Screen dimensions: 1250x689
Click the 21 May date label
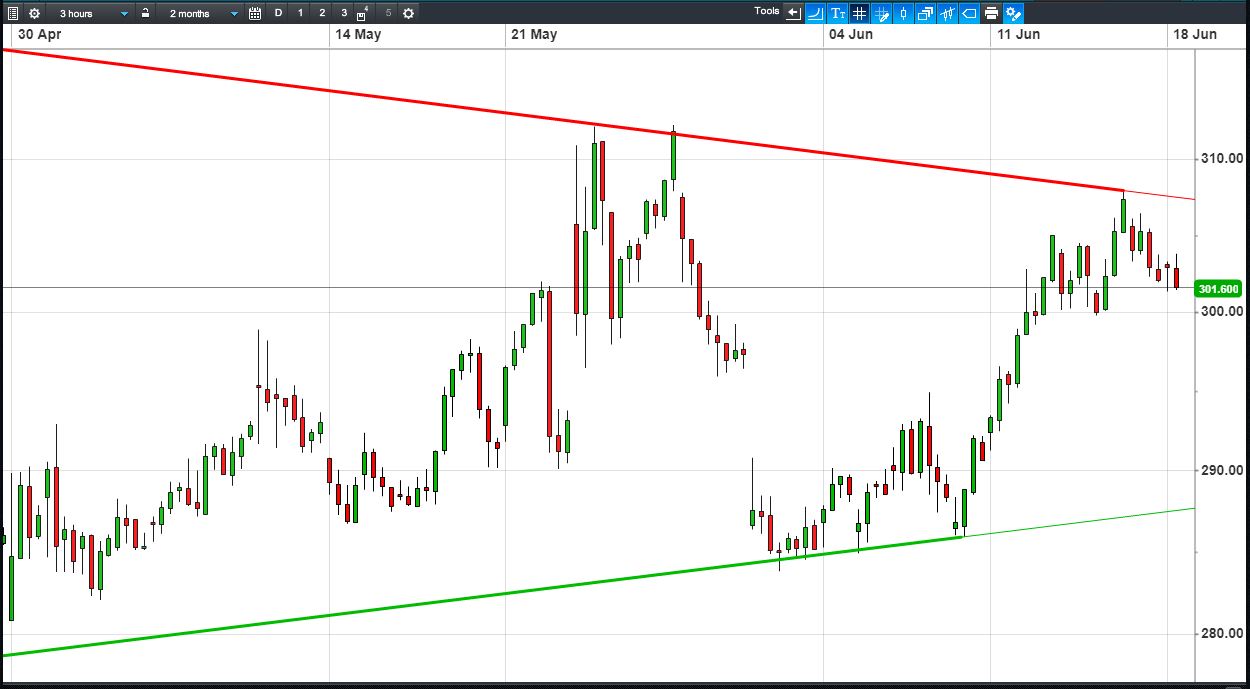(534, 34)
